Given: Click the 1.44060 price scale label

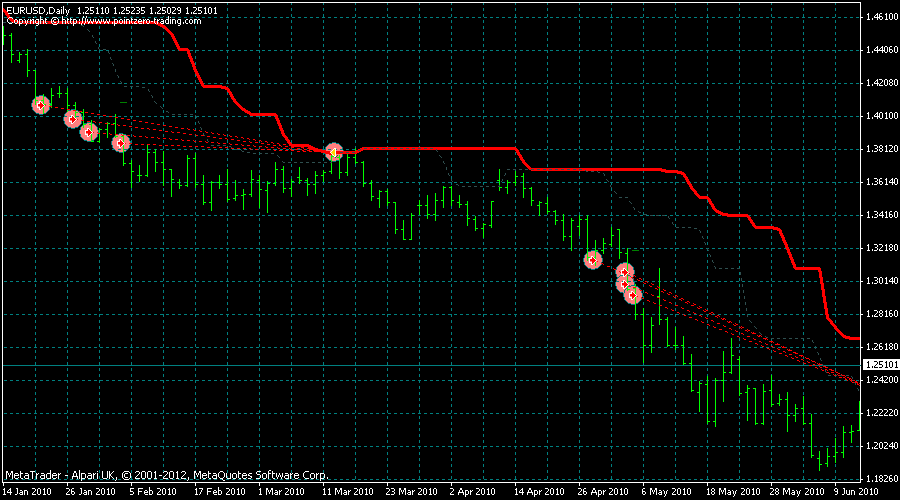Looking at the screenshot, I should point(882,51).
